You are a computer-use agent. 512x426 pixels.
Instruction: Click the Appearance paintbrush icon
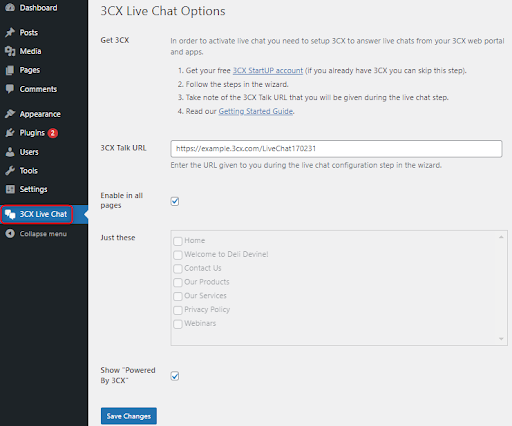10,114
